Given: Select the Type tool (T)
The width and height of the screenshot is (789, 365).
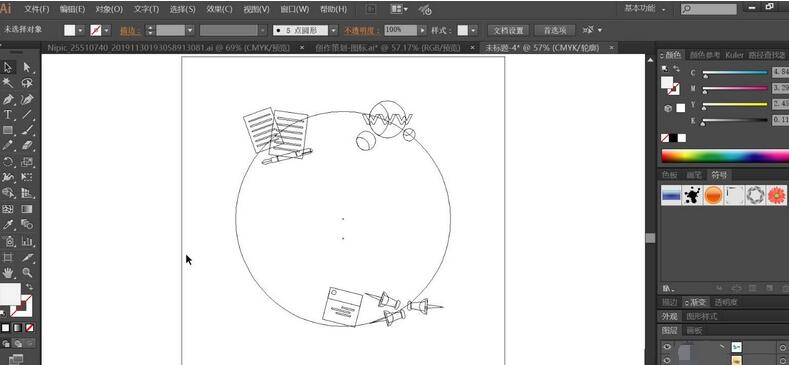Looking at the screenshot, I should [8, 114].
